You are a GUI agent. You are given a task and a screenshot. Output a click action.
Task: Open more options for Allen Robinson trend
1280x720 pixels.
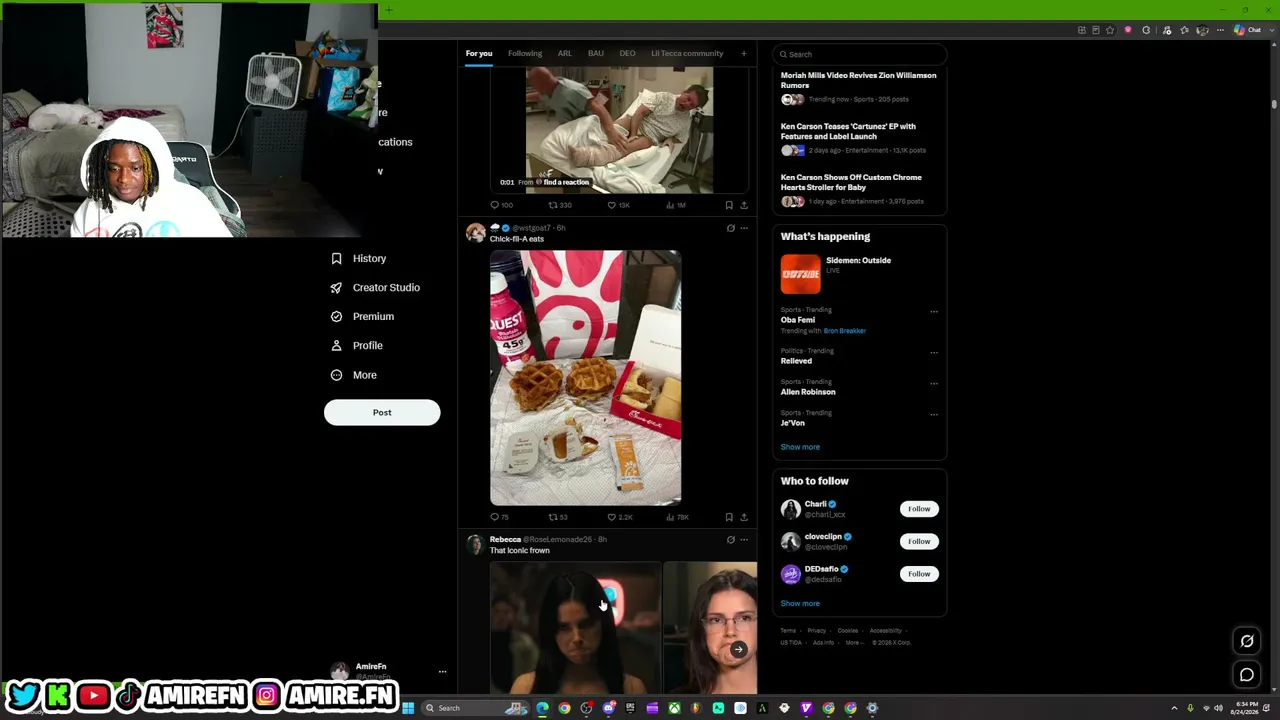pyautogui.click(x=934, y=383)
